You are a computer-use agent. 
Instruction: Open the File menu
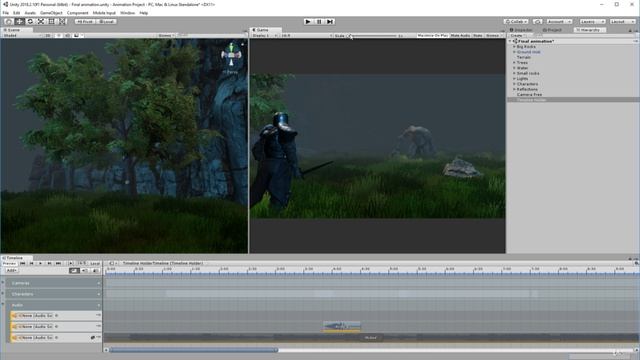pos(6,13)
